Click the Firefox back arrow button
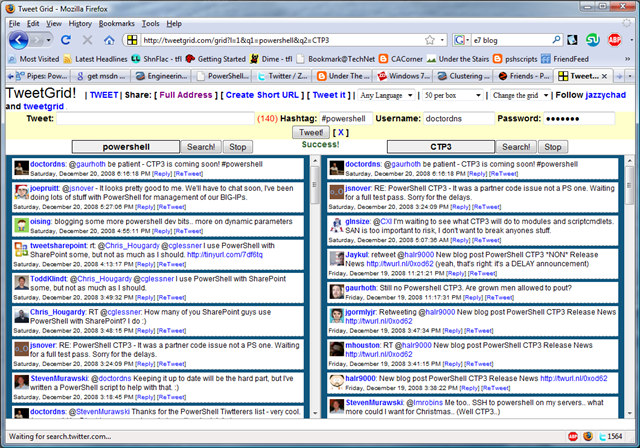Image resolution: width=640 pixels, height=448 pixels. (19, 40)
